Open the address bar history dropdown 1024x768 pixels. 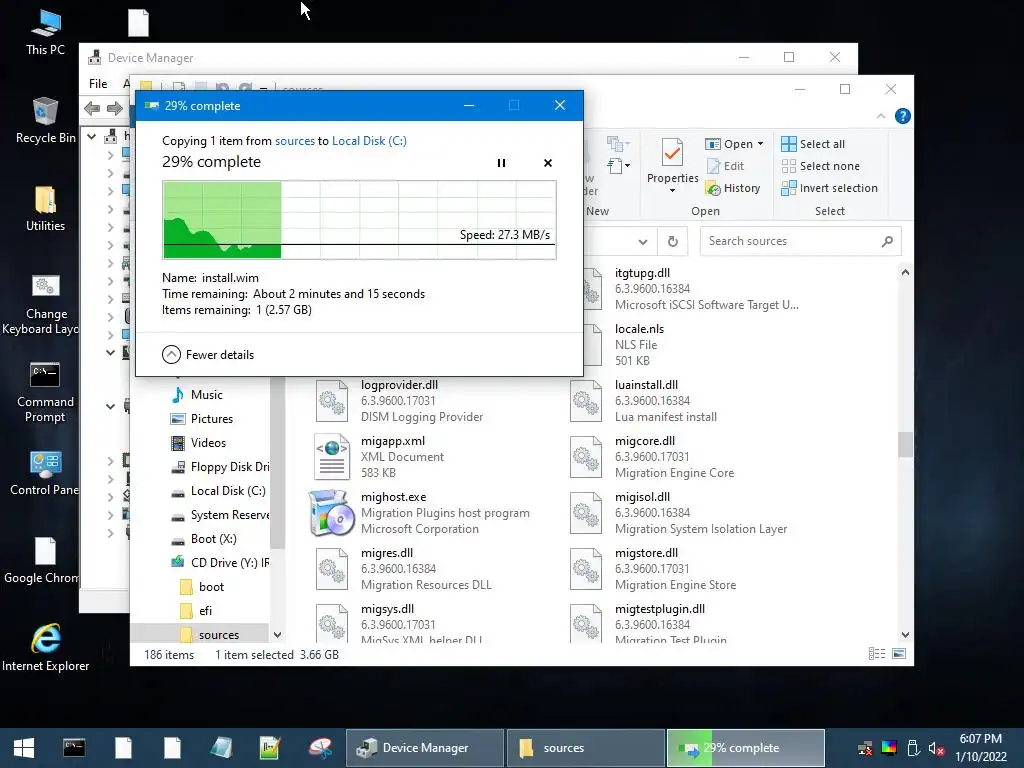(x=643, y=242)
